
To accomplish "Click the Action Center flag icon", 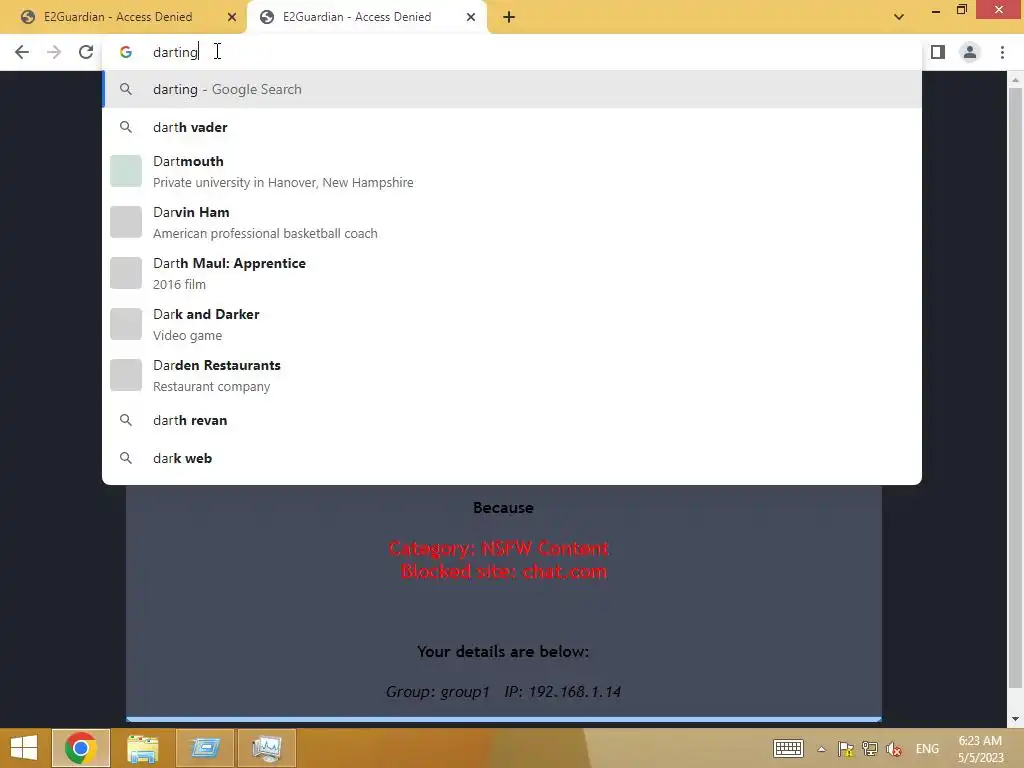I will (x=846, y=749).
